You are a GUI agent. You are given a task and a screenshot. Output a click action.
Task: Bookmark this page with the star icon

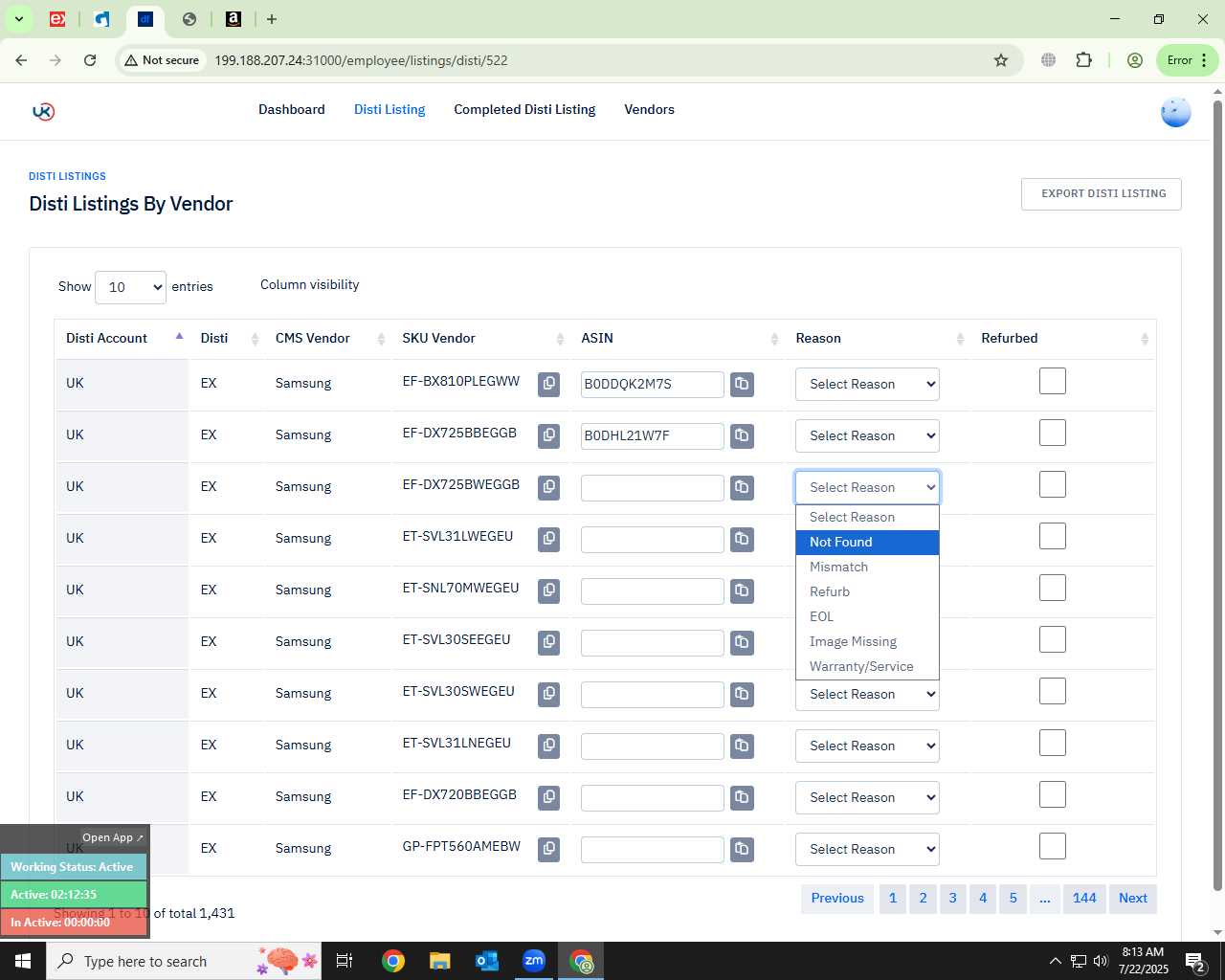[x=1001, y=60]
